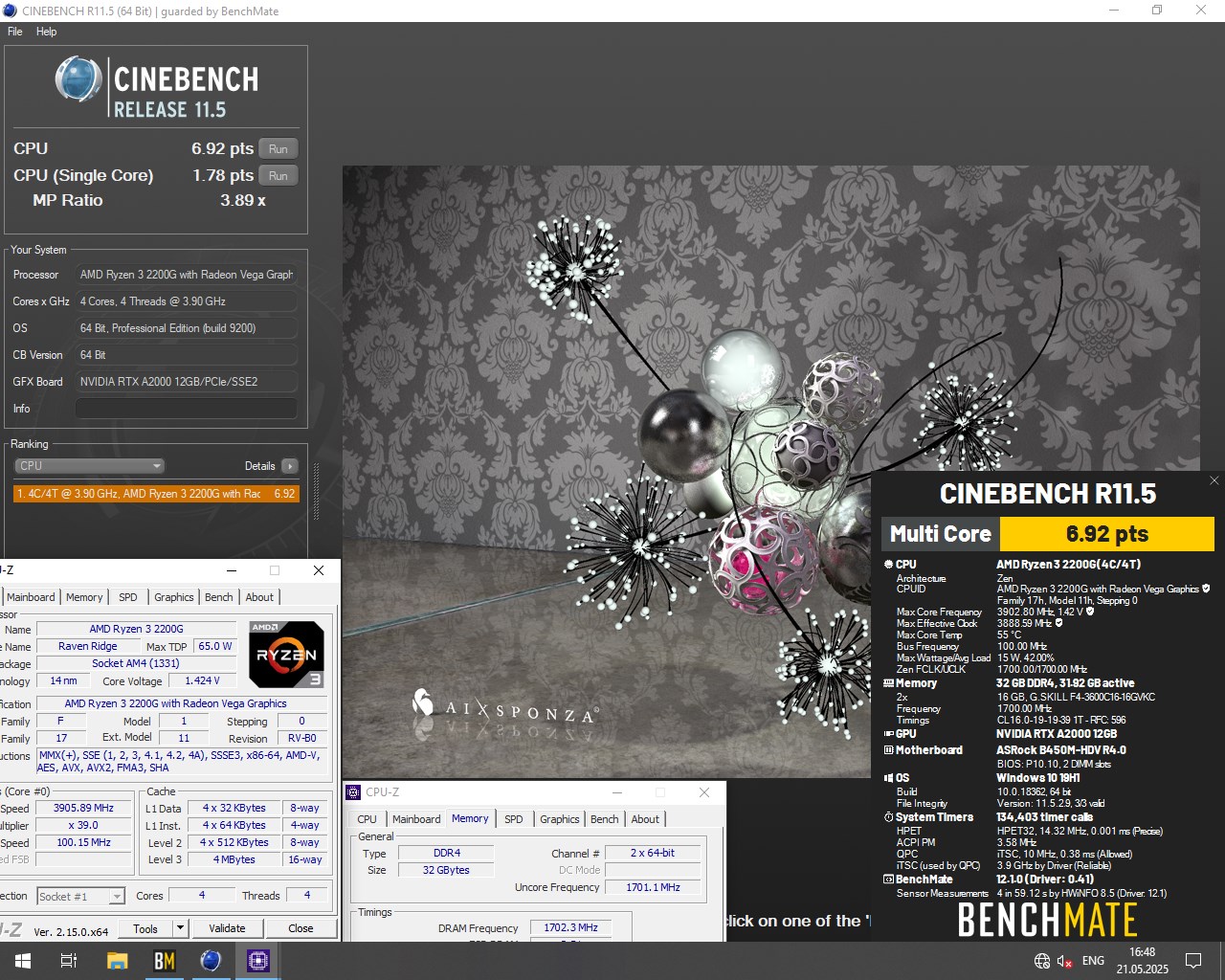
Task: Click the CPU-Z title bar icon in second window
Action: [354, 792]
